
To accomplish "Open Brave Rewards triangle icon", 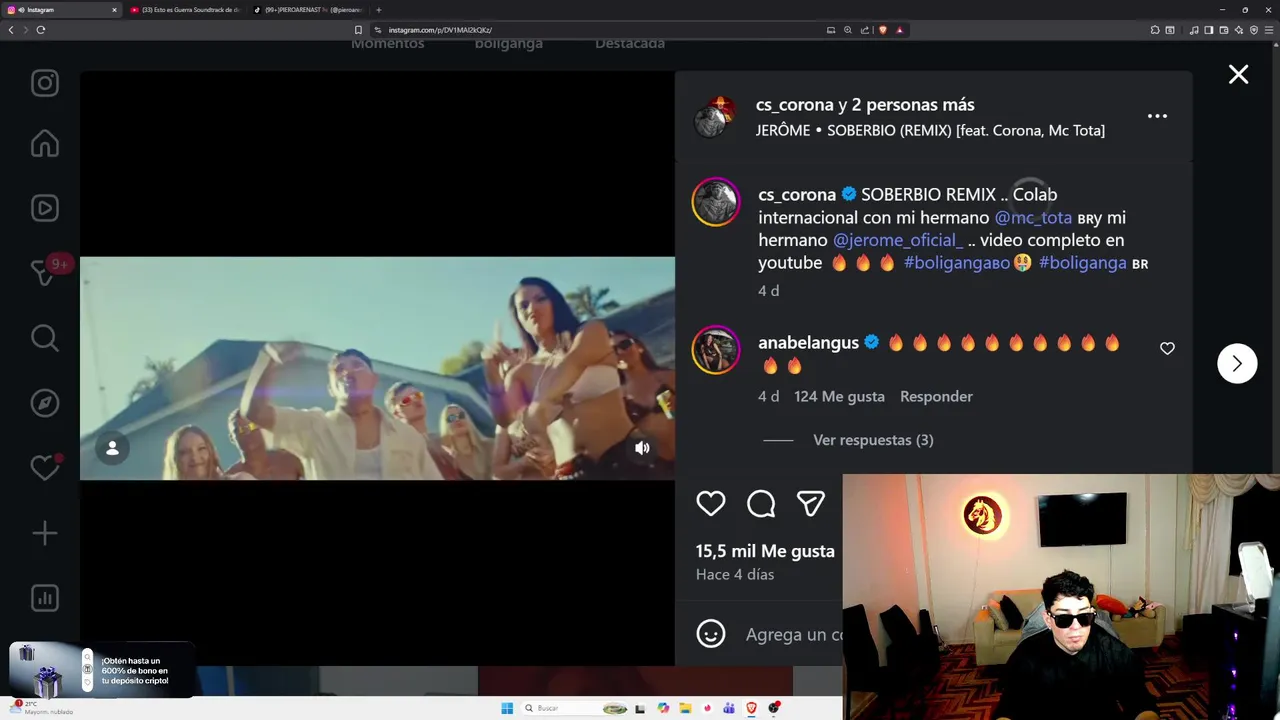I will coord(899,30).
